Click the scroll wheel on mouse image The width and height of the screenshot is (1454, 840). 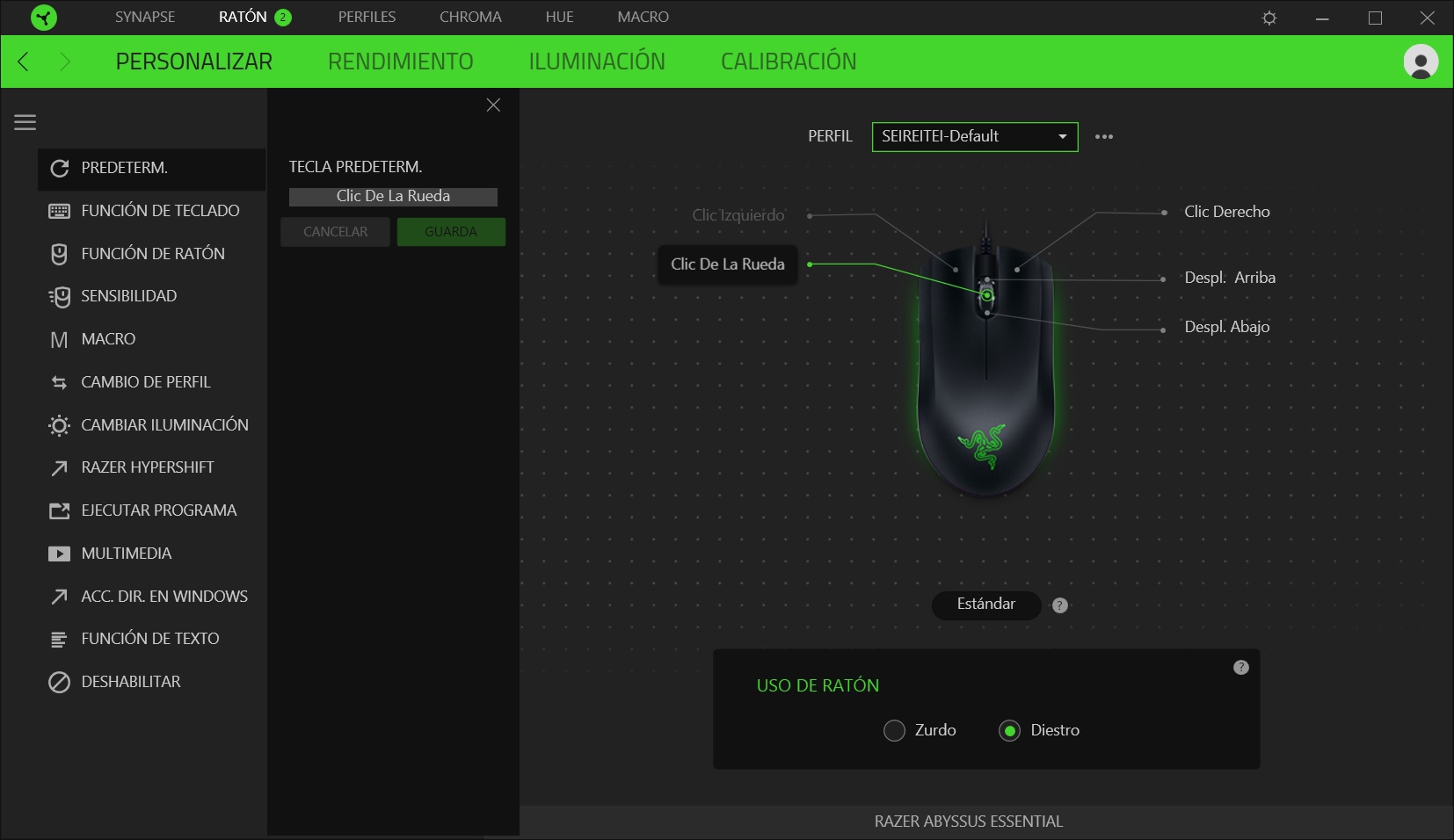pos(987,296)
